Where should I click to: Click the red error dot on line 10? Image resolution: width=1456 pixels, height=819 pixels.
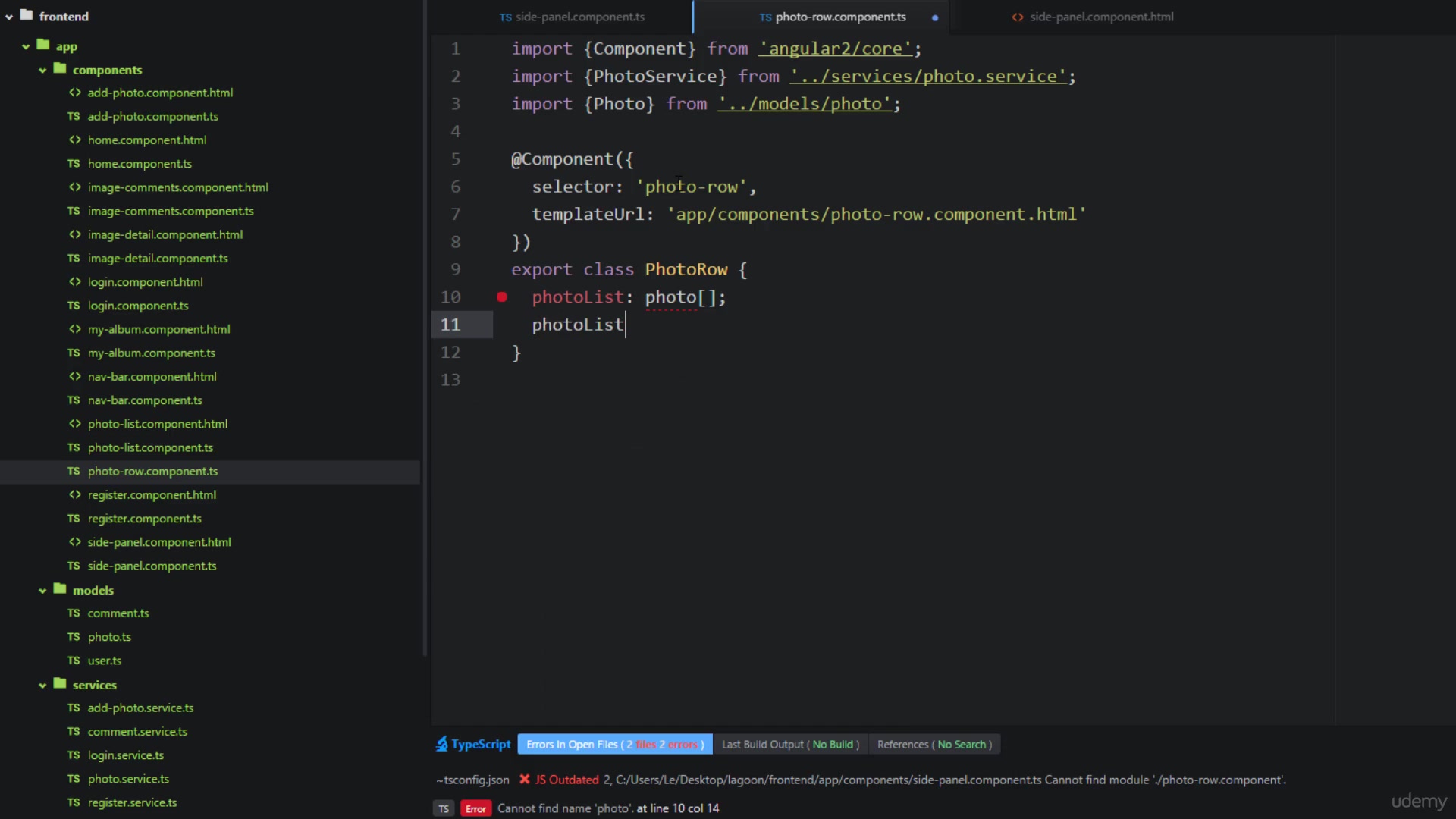click(502, 297)
